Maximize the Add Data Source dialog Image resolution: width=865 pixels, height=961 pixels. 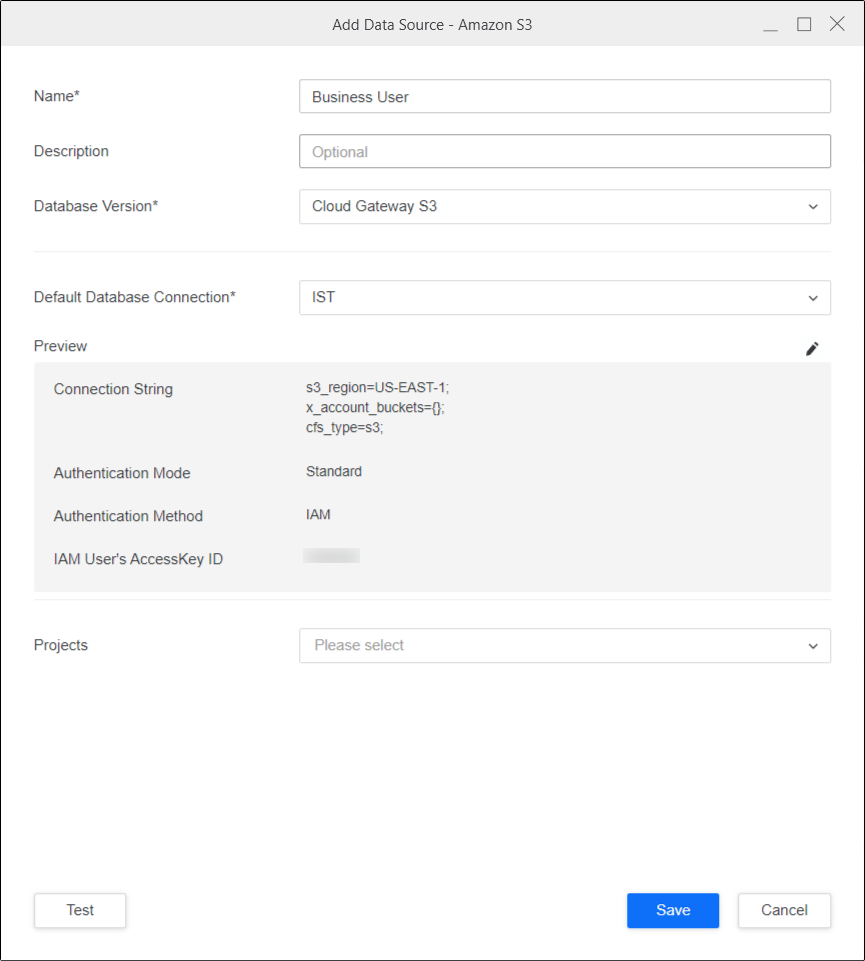(804, 24)
